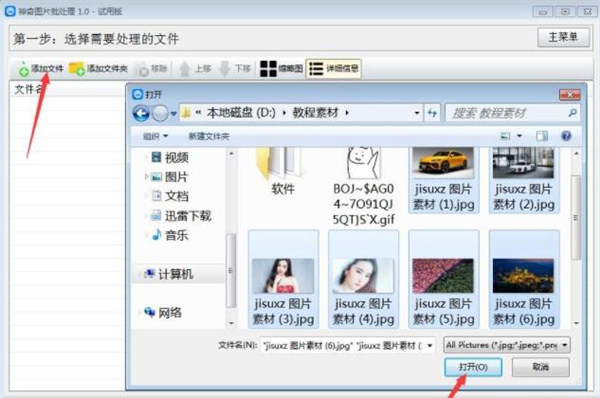This screenshot has width=600, height=398.
Task: Select 网络 in navigation pane
Action: [x=163, y=313]
